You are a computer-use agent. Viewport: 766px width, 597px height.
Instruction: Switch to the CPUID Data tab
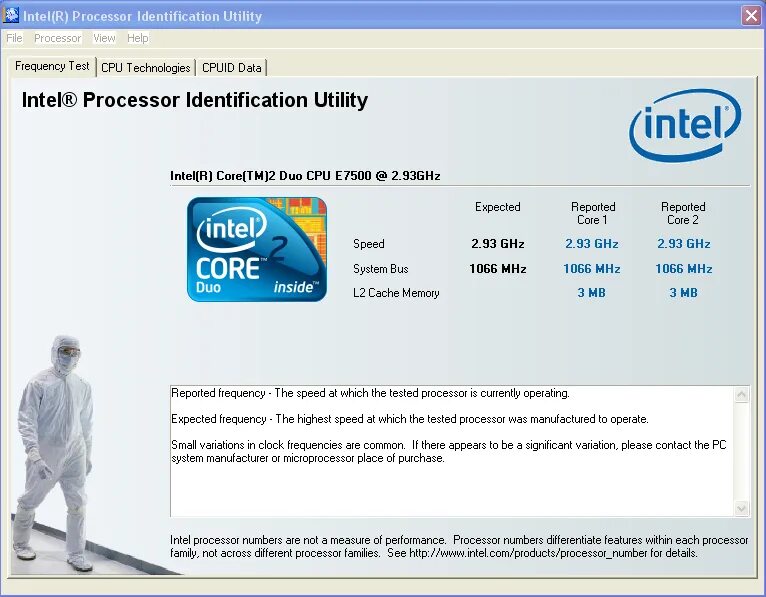232,67
